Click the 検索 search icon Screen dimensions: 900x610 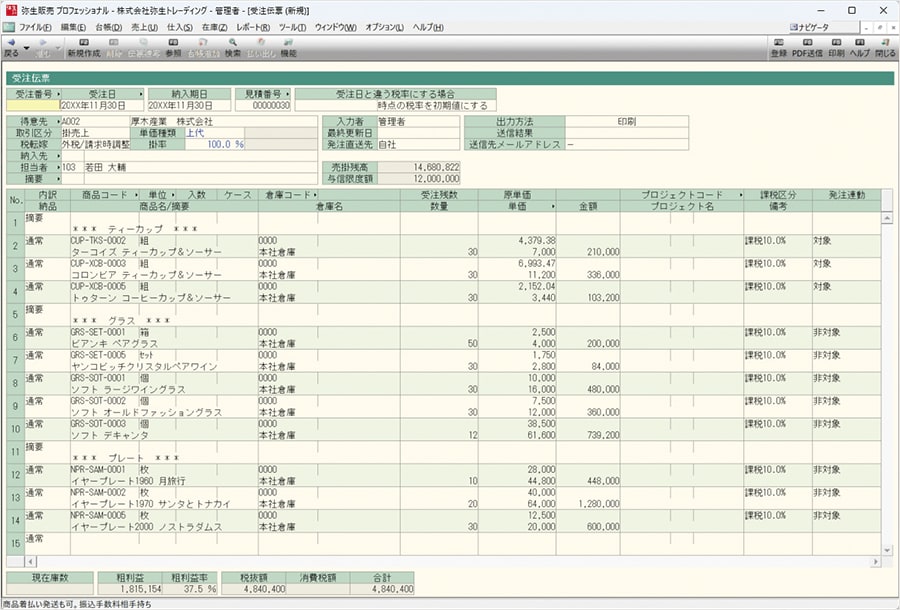[232, 46]
